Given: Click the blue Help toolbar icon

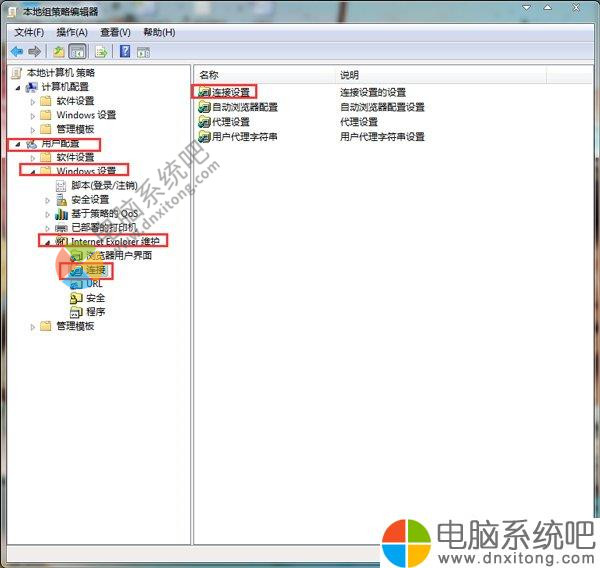Looking at the screenshot, I should (x=125, y=51).
